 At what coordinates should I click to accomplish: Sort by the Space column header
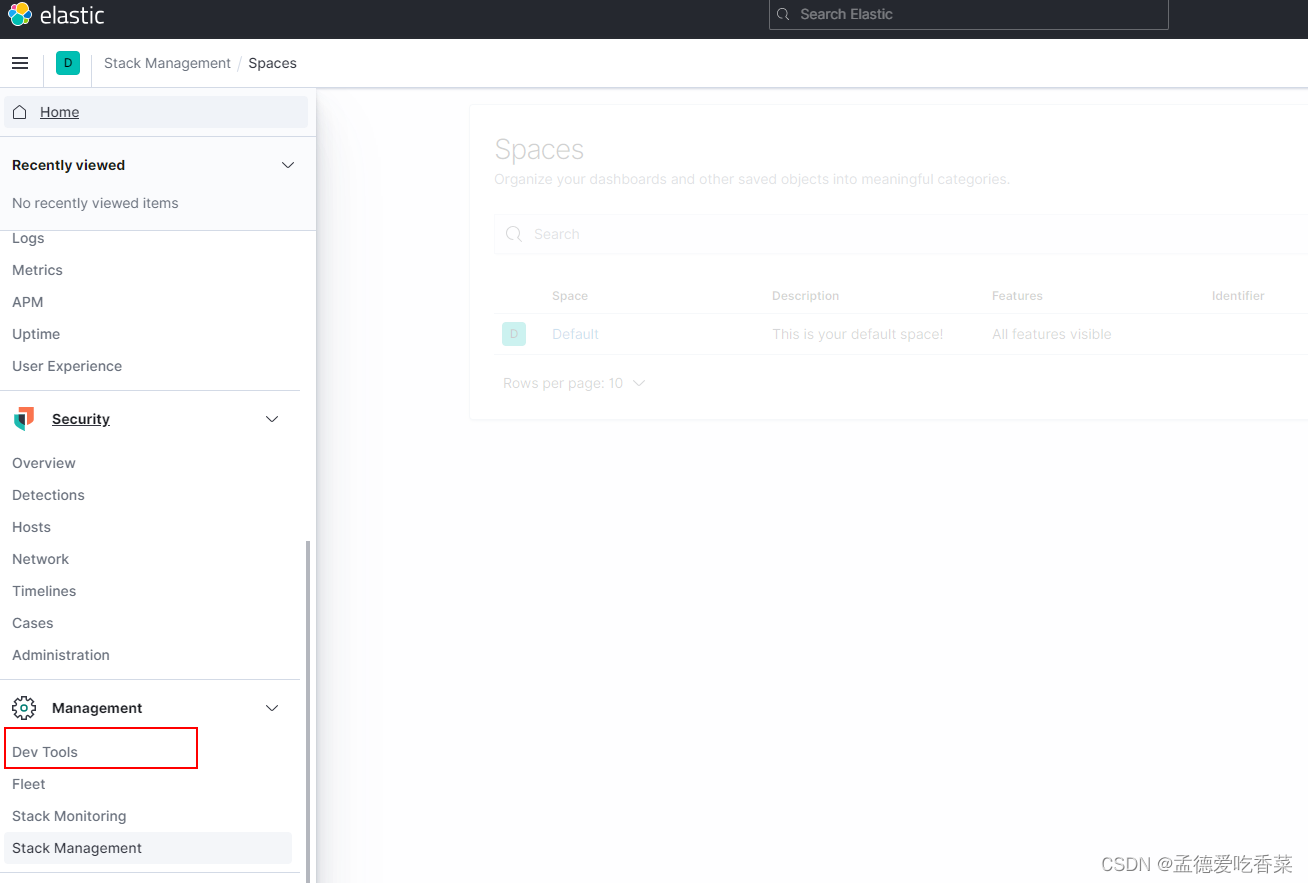(x=570, y=296)
